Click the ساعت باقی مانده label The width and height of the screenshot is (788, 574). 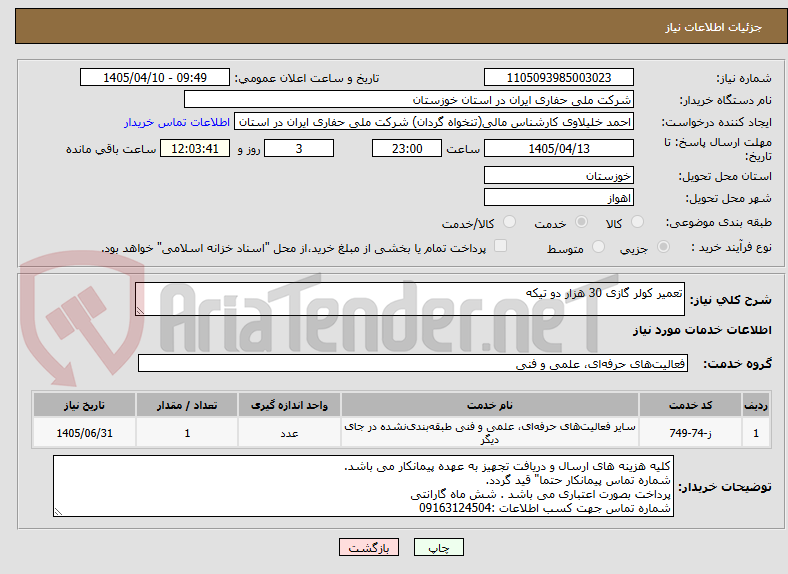click(x=111, y=149)
